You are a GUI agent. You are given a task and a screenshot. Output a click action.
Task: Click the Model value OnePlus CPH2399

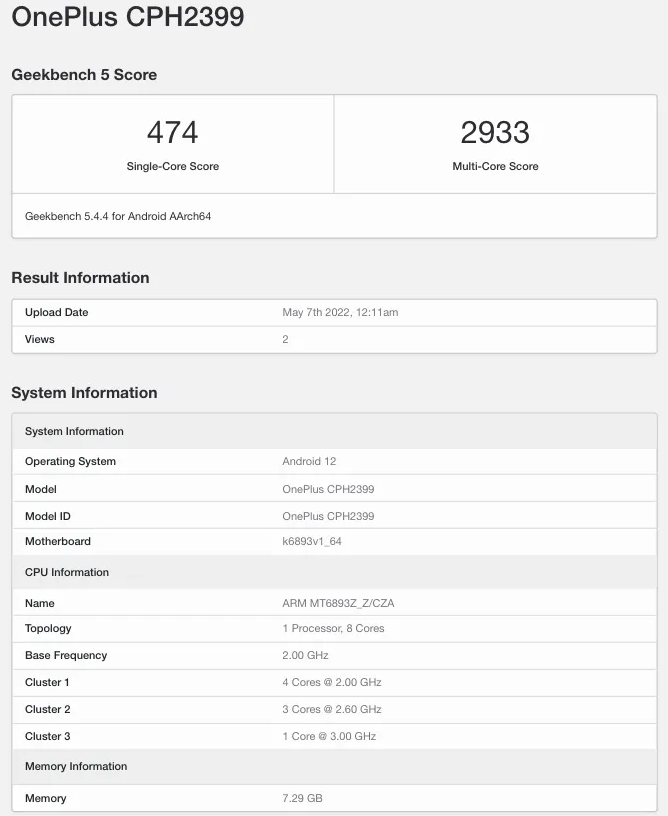[328, 490]
